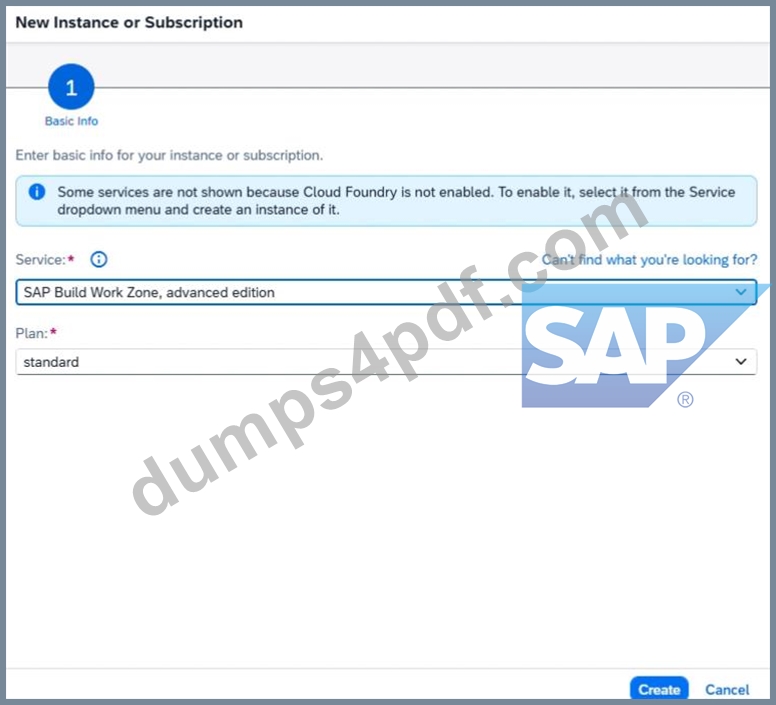
Task: Click the step 1 wizard circle
Action: pyautogui.click(x=71, y=87)
